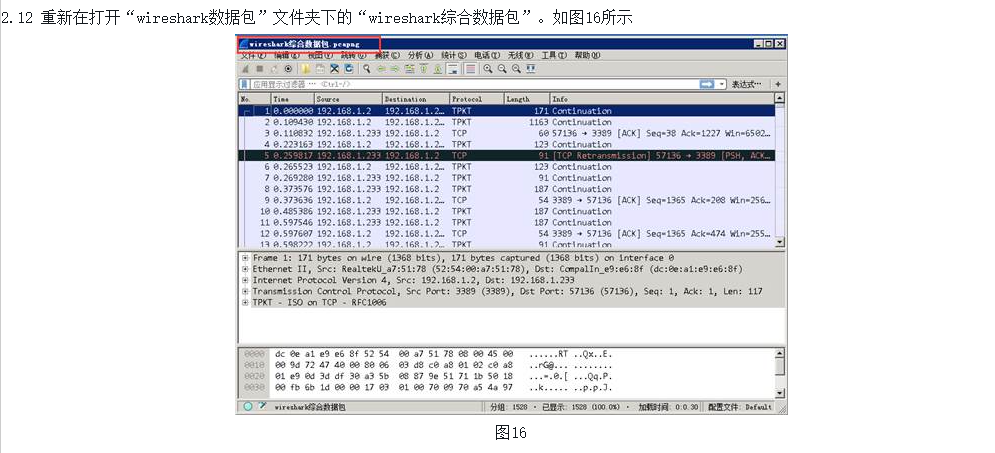
Task: Select packet 9 row with Seq=1365 Ack=208
Action: pyautogui.click(x=506, y=200)
